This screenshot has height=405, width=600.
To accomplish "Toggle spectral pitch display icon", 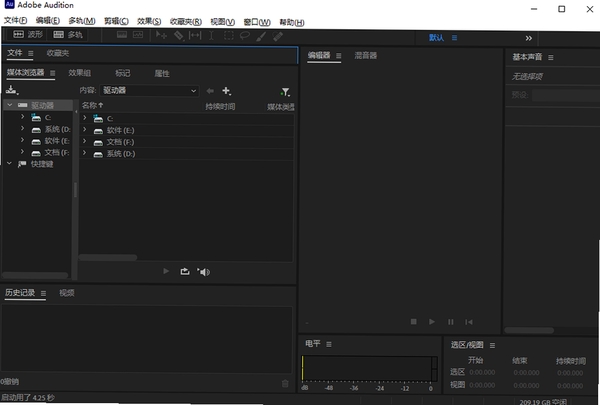I will [138, 35].
